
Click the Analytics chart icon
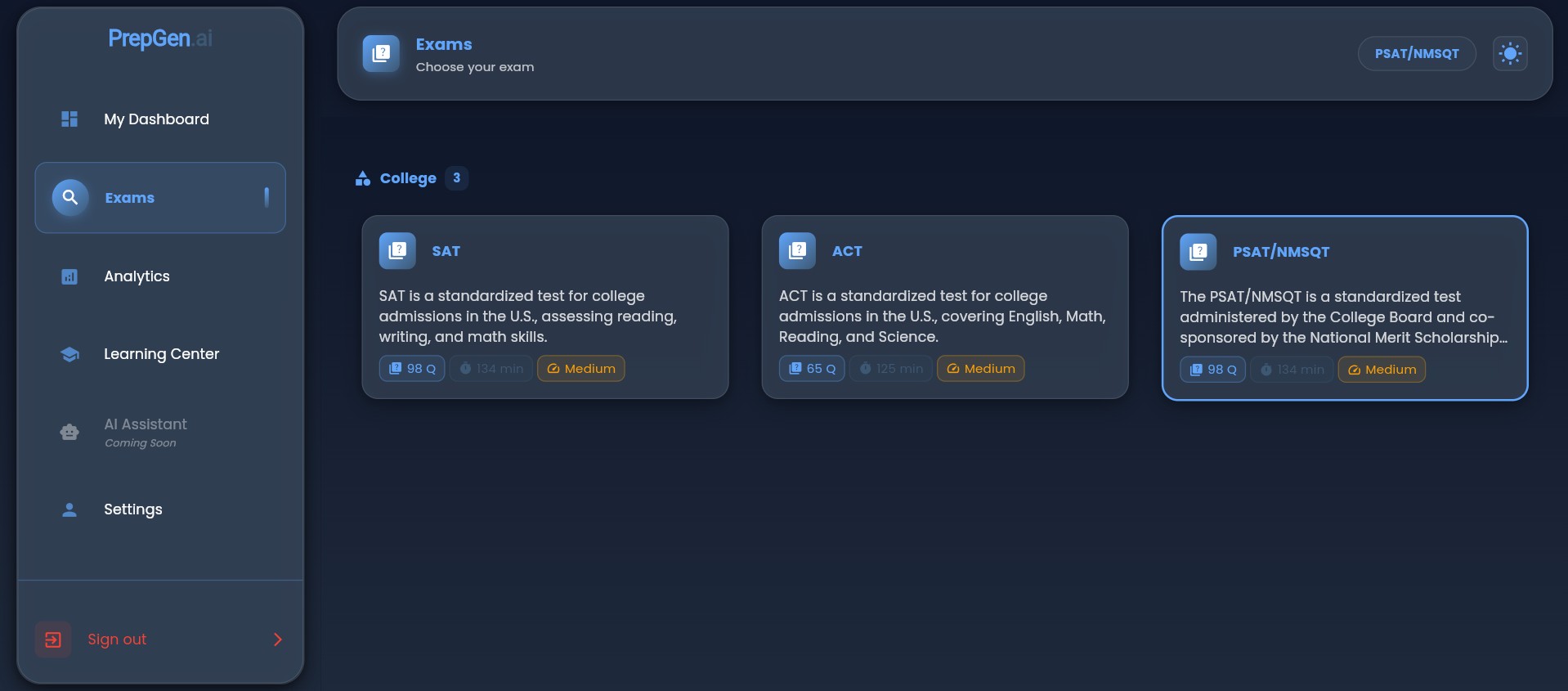coord(69,276)
